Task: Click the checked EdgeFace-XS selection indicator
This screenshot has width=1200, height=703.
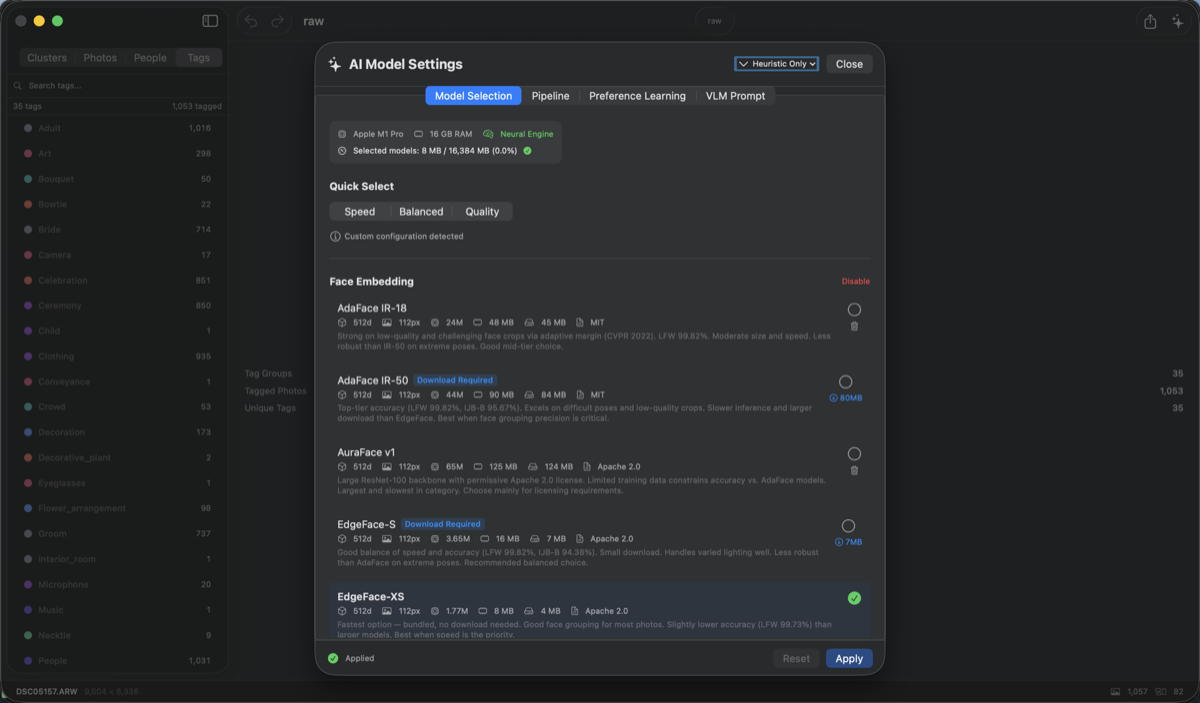Action: [x=854, y=598]
